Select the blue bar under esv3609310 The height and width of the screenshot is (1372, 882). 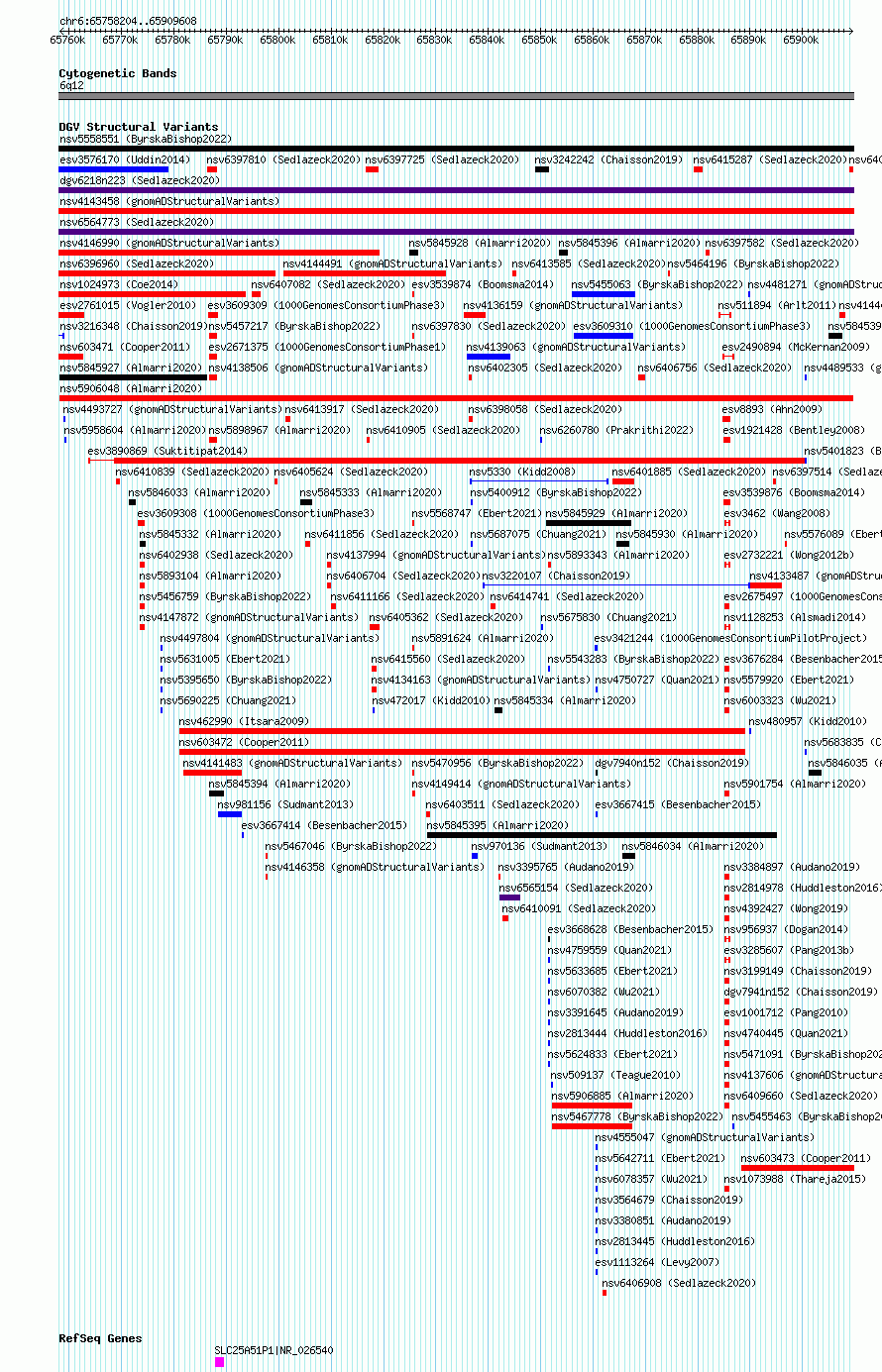coord(603,336)
